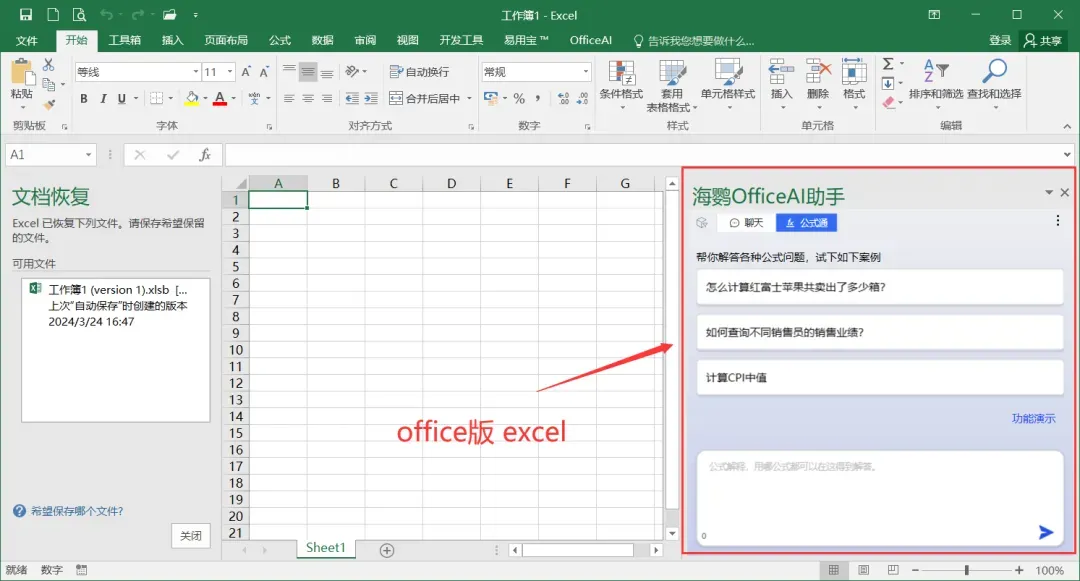Click the Open folder icon in the quick access bar
The image size is (1080, 581).
point(169,14)
